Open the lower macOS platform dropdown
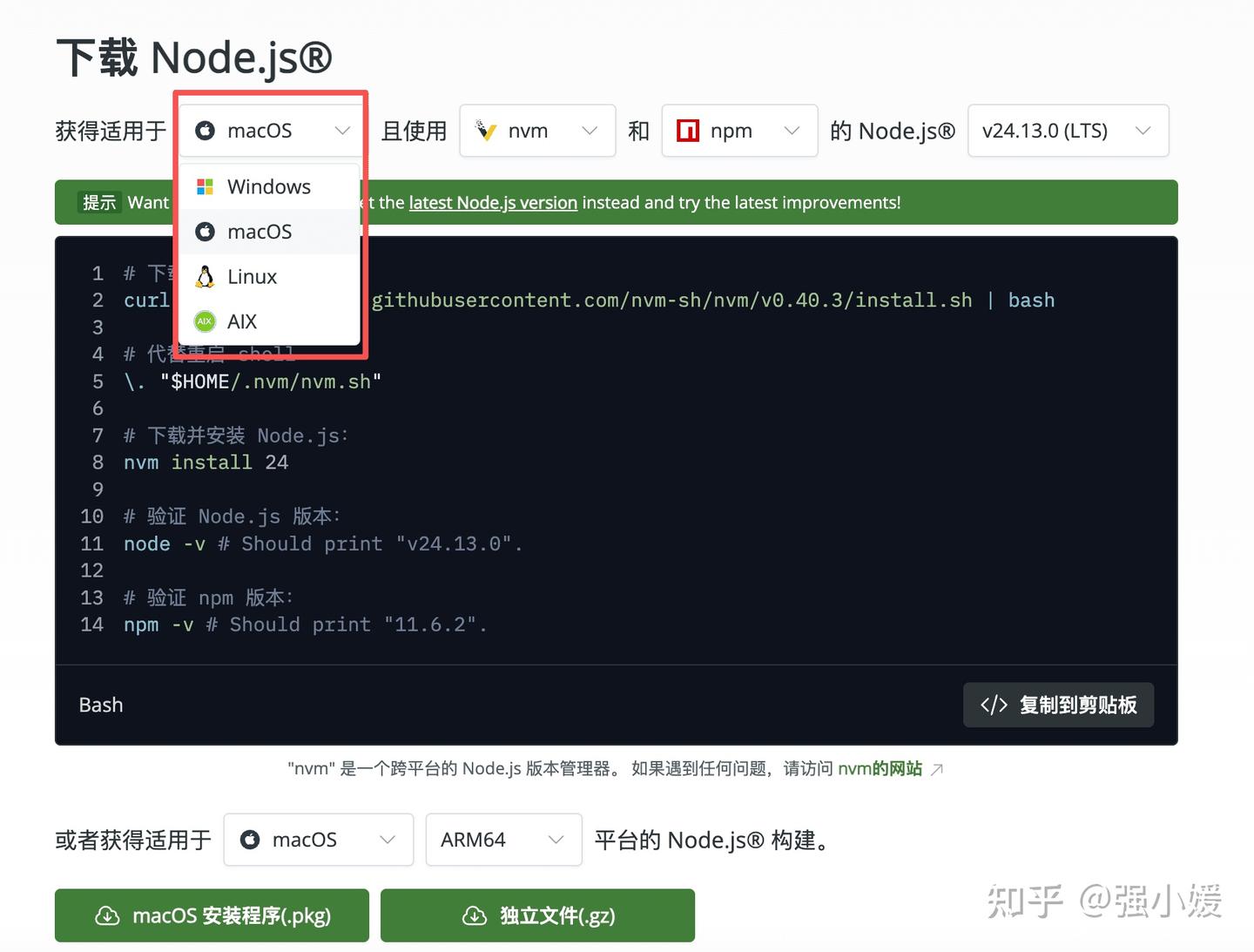1254x952 pixels. (318, 840)
